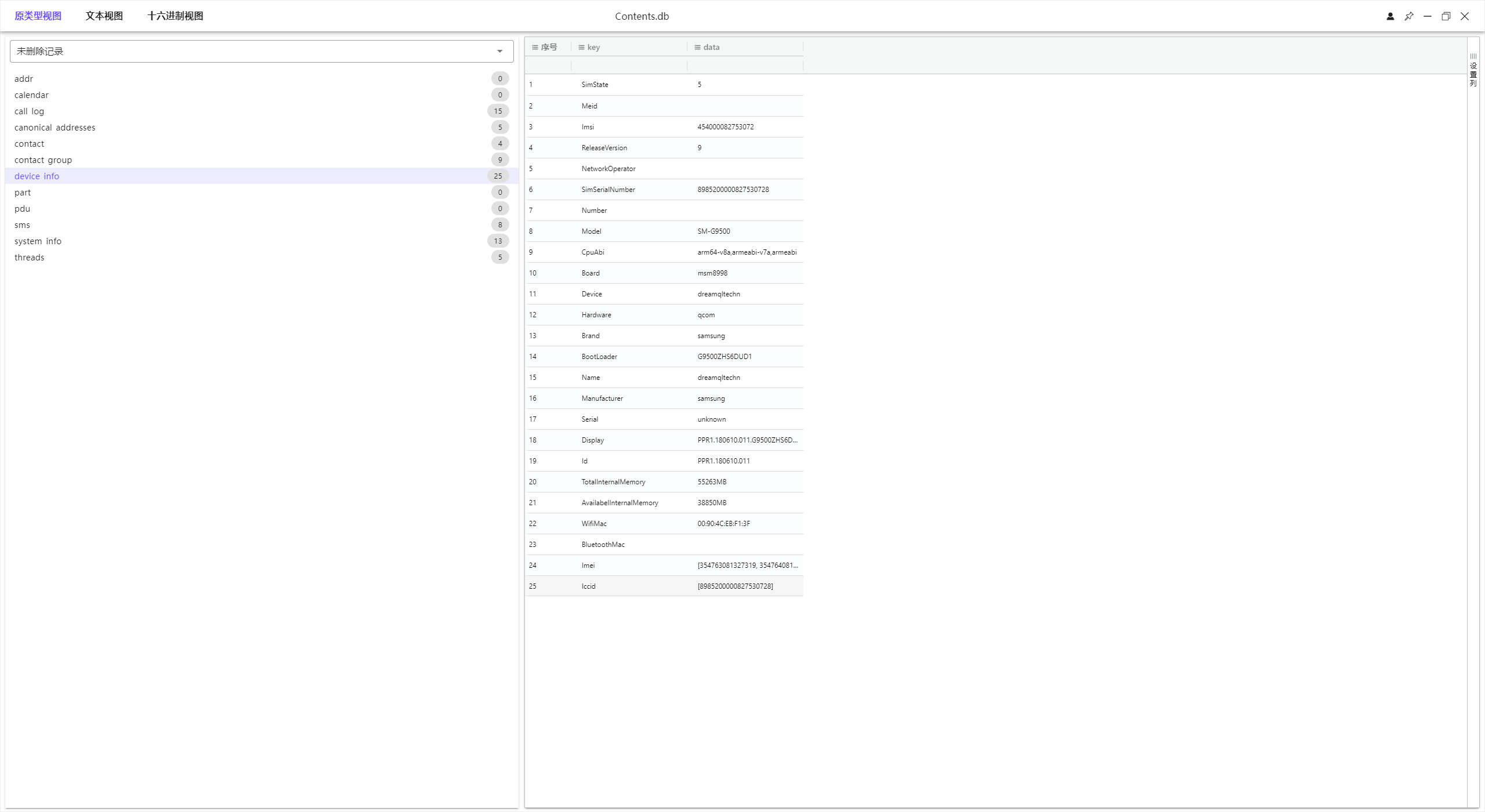Image resolution: width=1485 pixels, height=812 pixels.
Task: Click the data column filter field
Action: pos(745,66)
